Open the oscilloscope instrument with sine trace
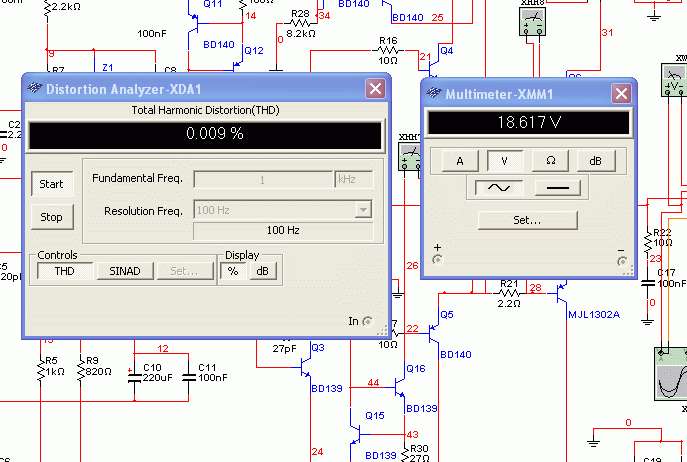 pyautogui.click(x=671, y=373)
